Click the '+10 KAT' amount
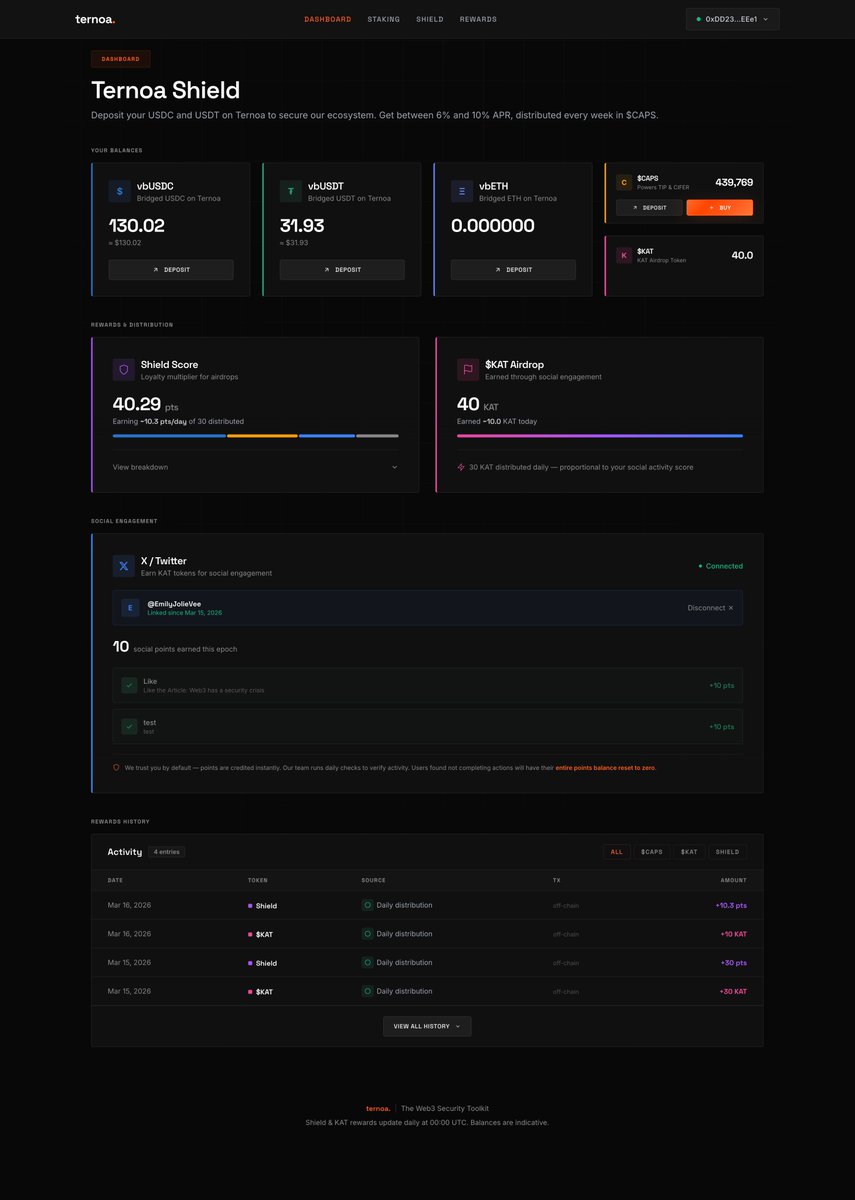 [x=733, y=934]
